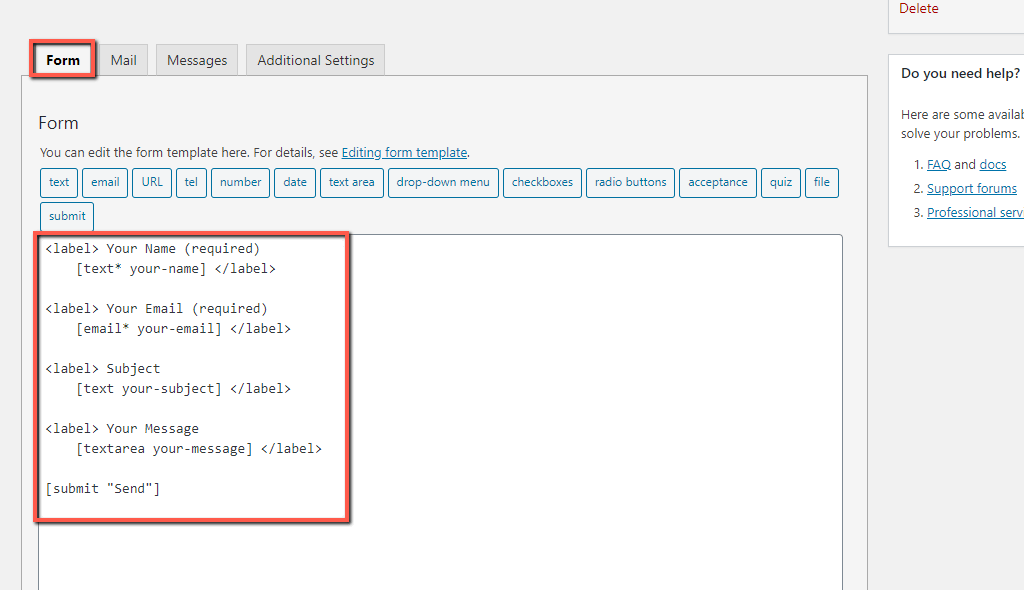
Task: Click the '<label> Your Email (required)' line
Action: click(x=157, y=308)
